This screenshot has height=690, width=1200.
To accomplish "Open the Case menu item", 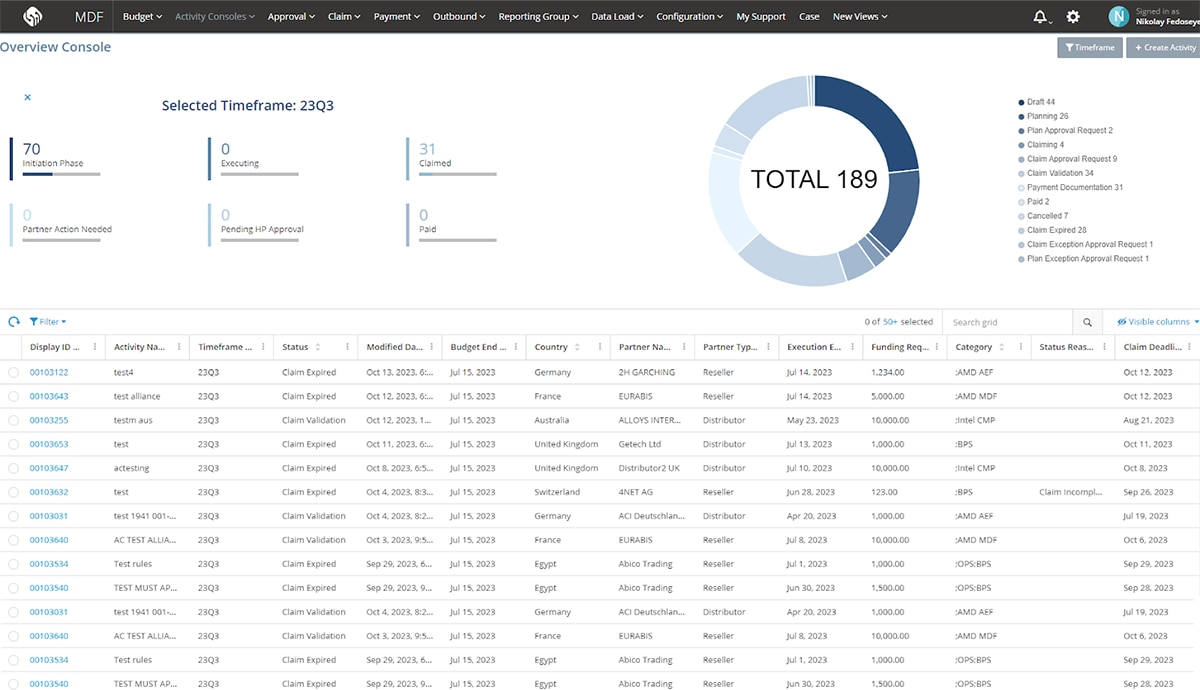I will [809, 17].
